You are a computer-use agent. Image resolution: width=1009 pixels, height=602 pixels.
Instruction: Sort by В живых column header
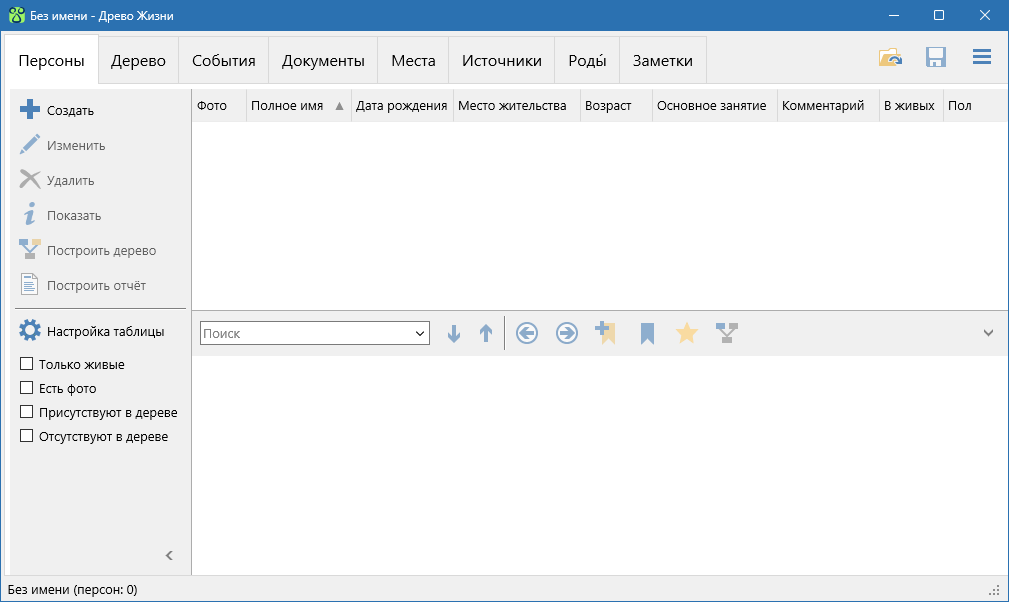(x=911, y=105)
